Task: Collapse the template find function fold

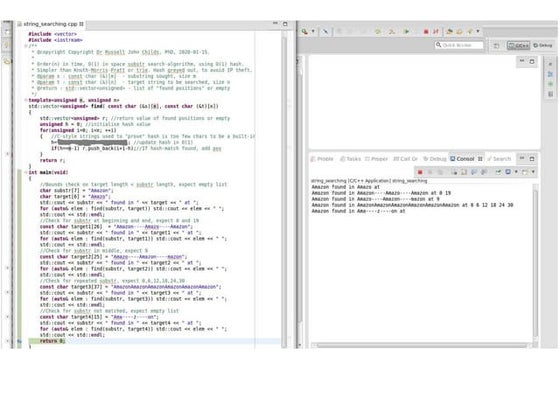Action: (x=26, y=100)
